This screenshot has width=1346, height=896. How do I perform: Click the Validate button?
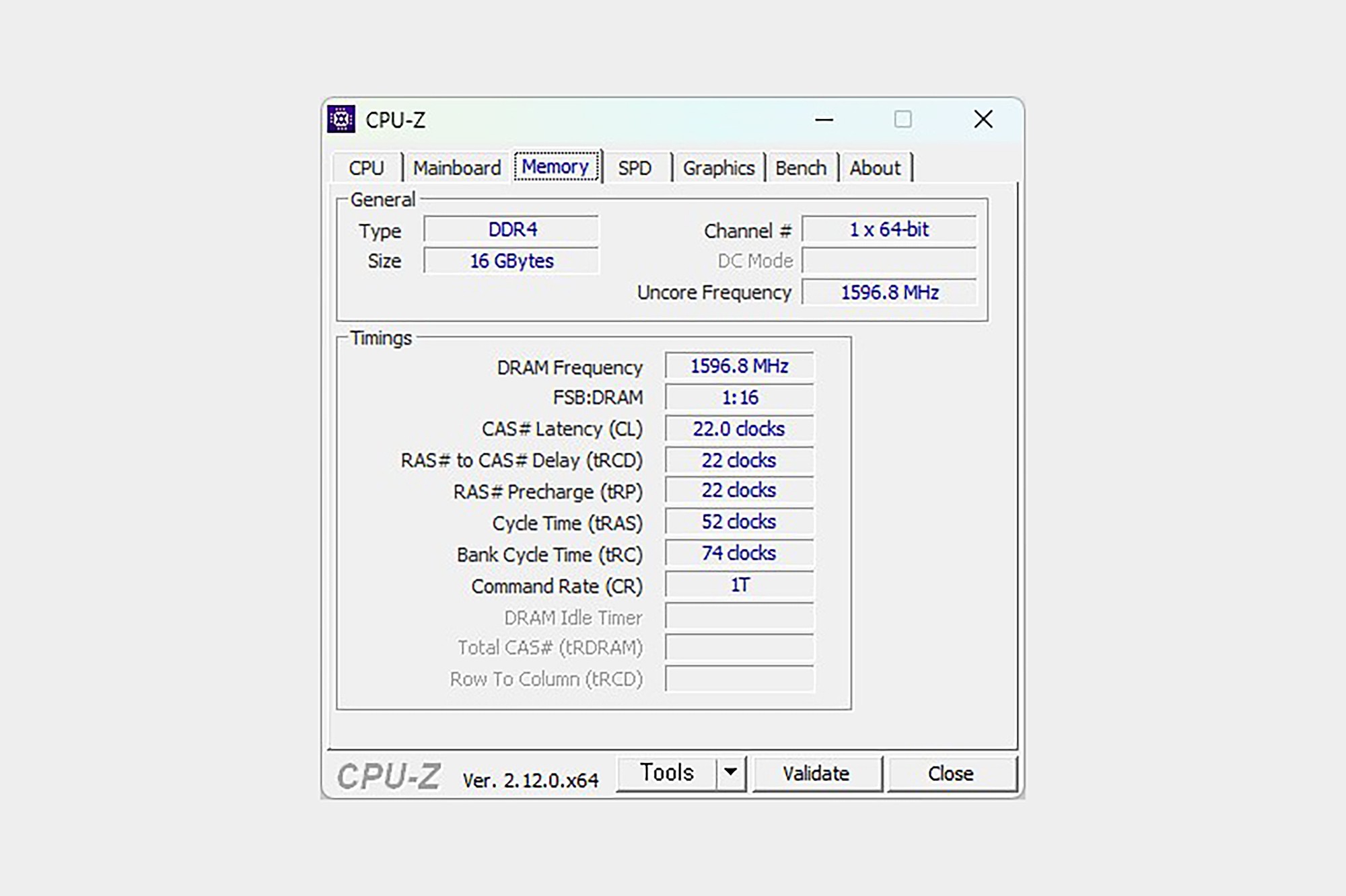coord(816,774)
